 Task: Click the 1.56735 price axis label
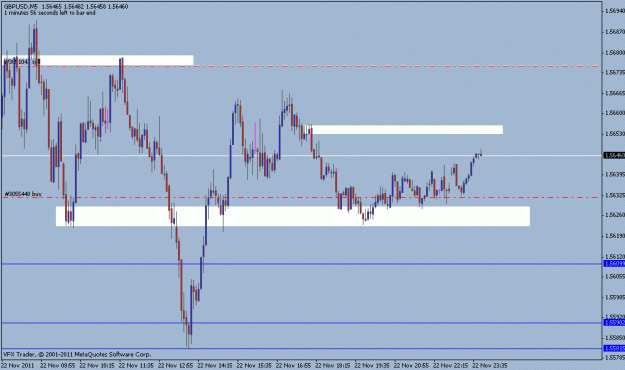click(615, 72)
